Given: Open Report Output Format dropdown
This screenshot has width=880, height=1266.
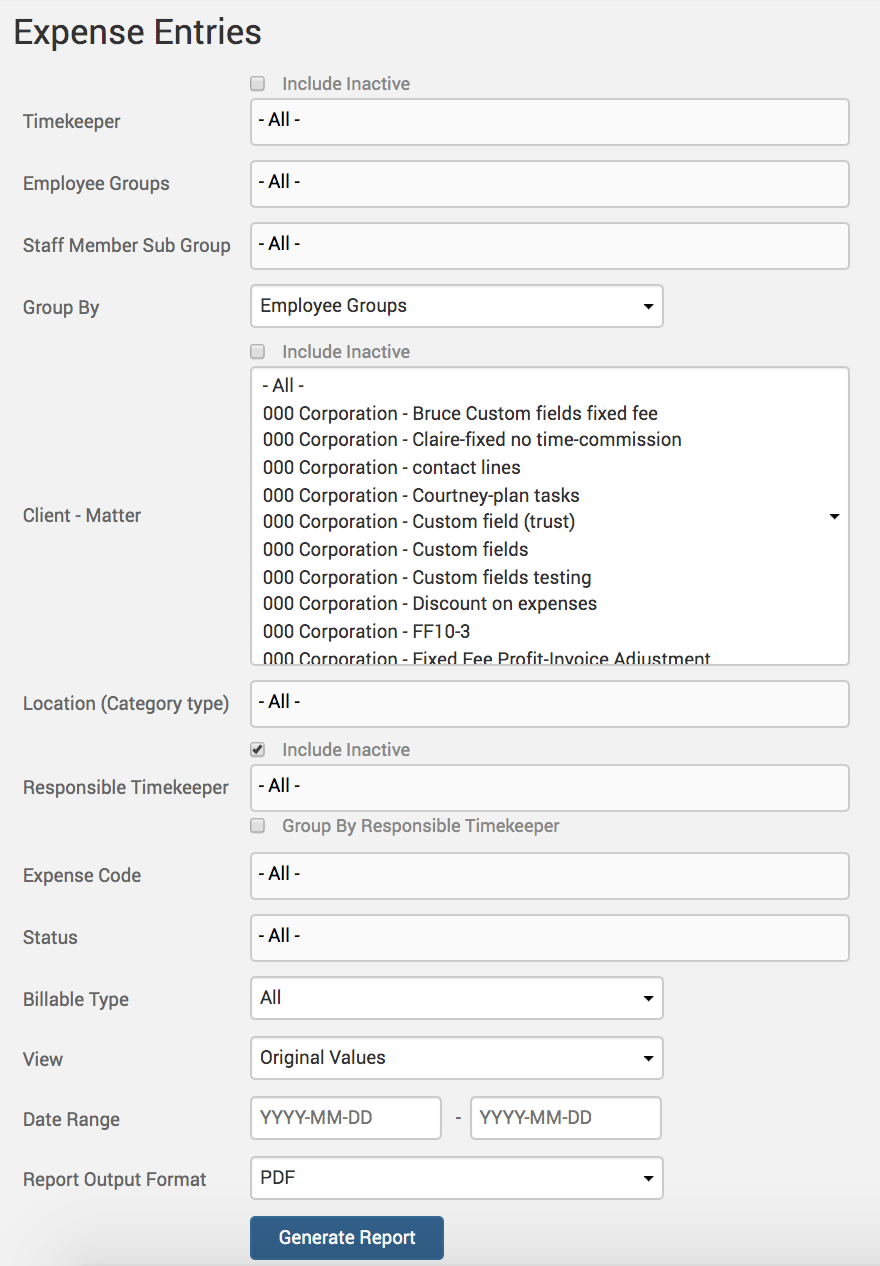Looking at the screenshot, I should click(x=456, y=1178).
